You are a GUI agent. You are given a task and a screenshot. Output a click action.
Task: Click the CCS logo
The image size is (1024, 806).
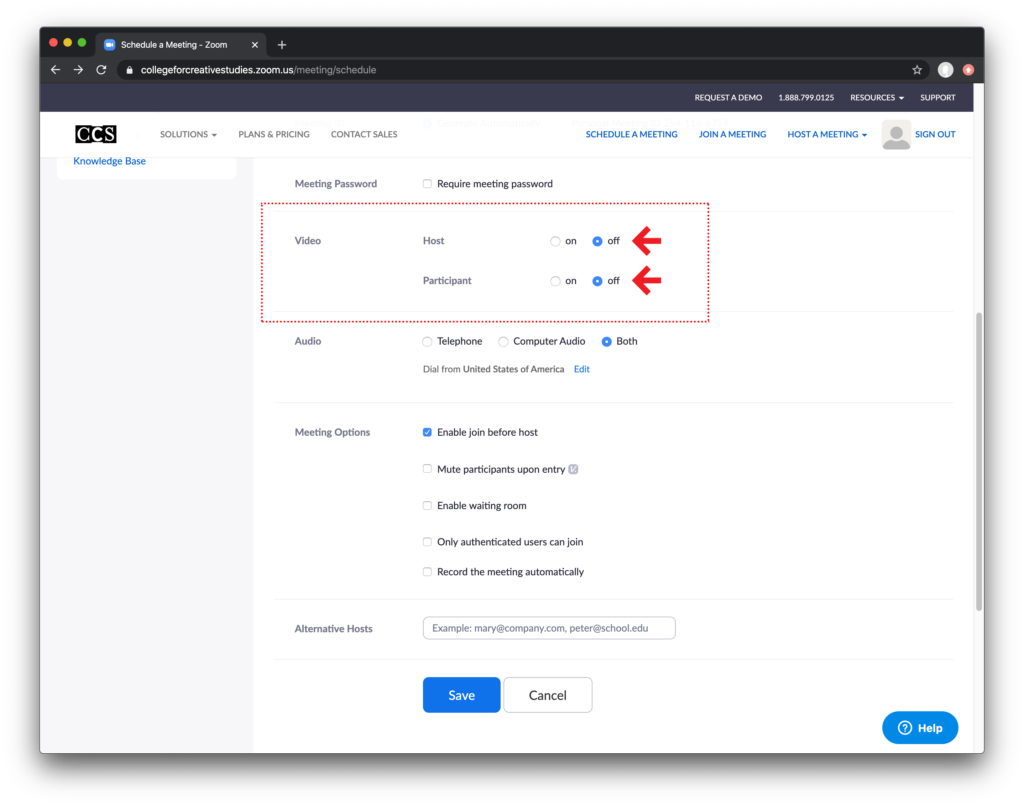96,134
